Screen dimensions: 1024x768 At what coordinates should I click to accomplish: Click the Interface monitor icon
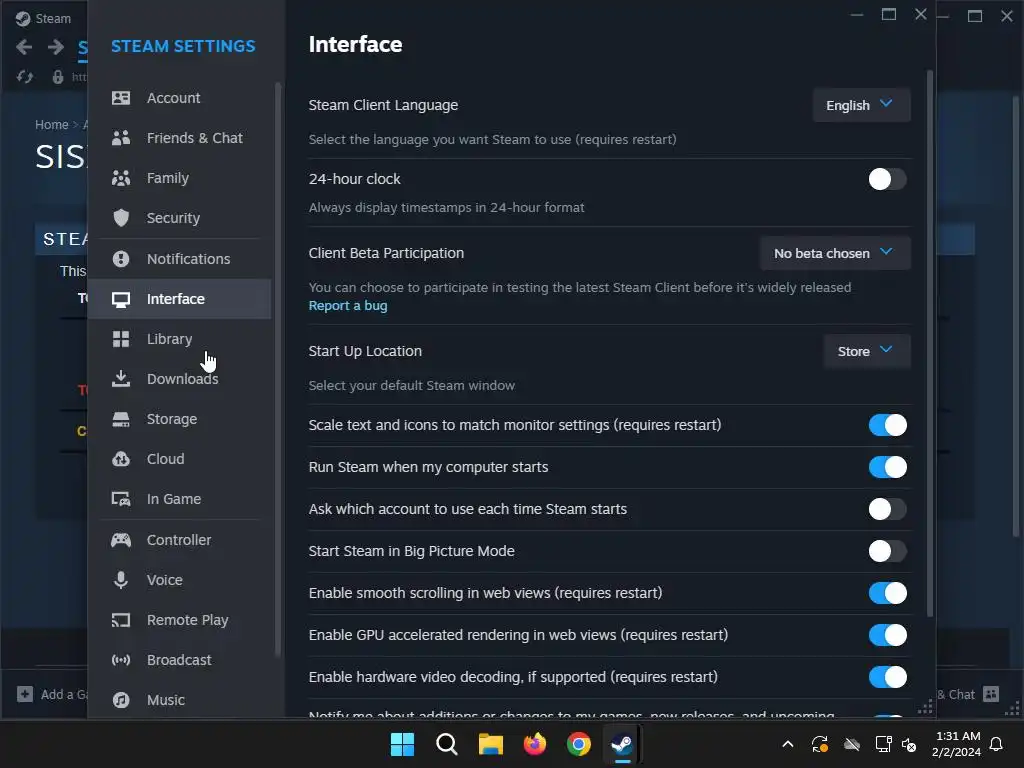pos(121,299)
